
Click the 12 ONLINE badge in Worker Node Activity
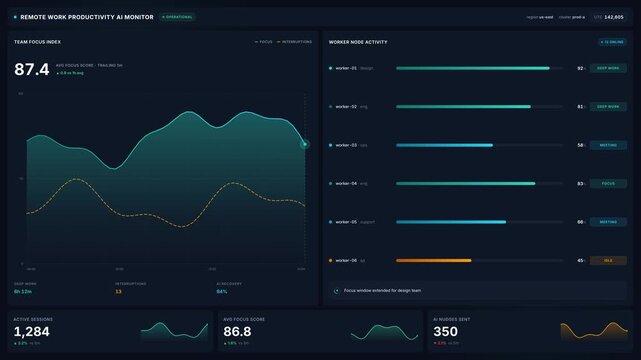(612, 42)
